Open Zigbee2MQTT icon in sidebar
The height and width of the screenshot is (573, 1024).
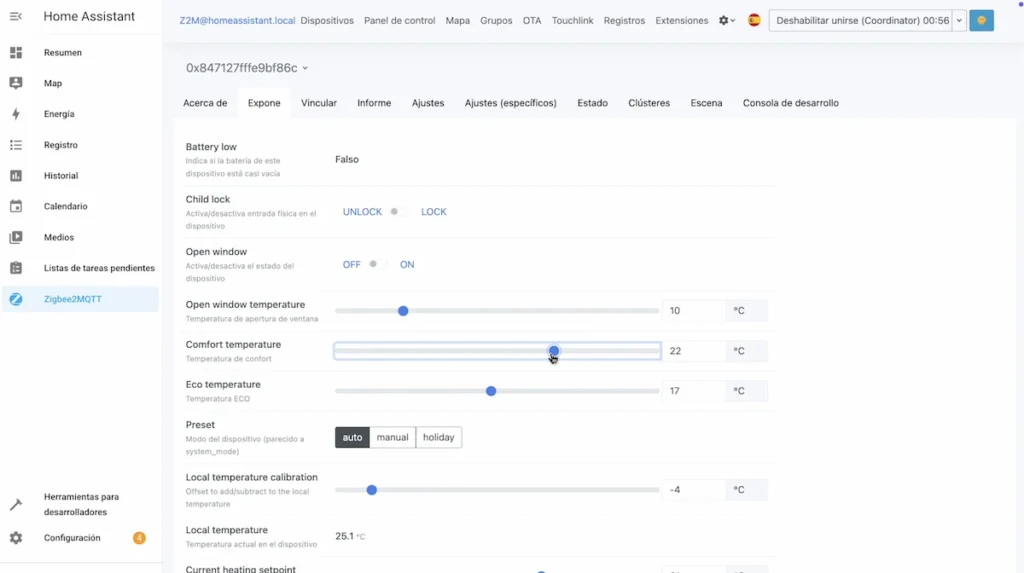click(x=16, y=299)
